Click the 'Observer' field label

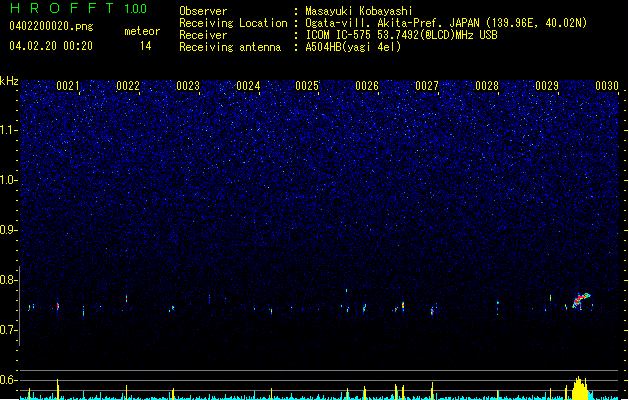(x=203, y=11)
